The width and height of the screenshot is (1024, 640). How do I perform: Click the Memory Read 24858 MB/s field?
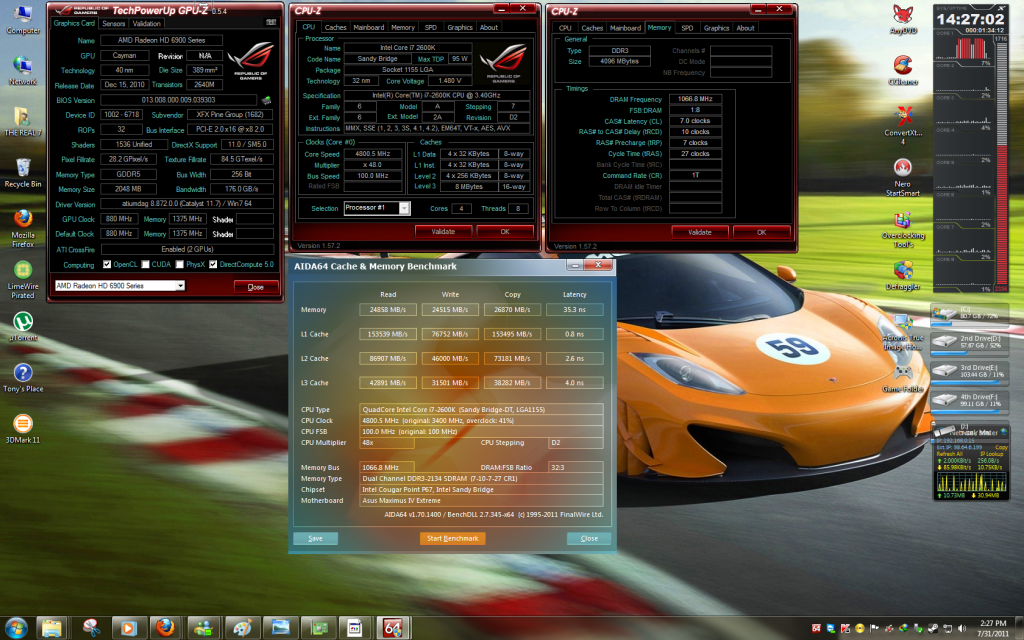[388, 310]
